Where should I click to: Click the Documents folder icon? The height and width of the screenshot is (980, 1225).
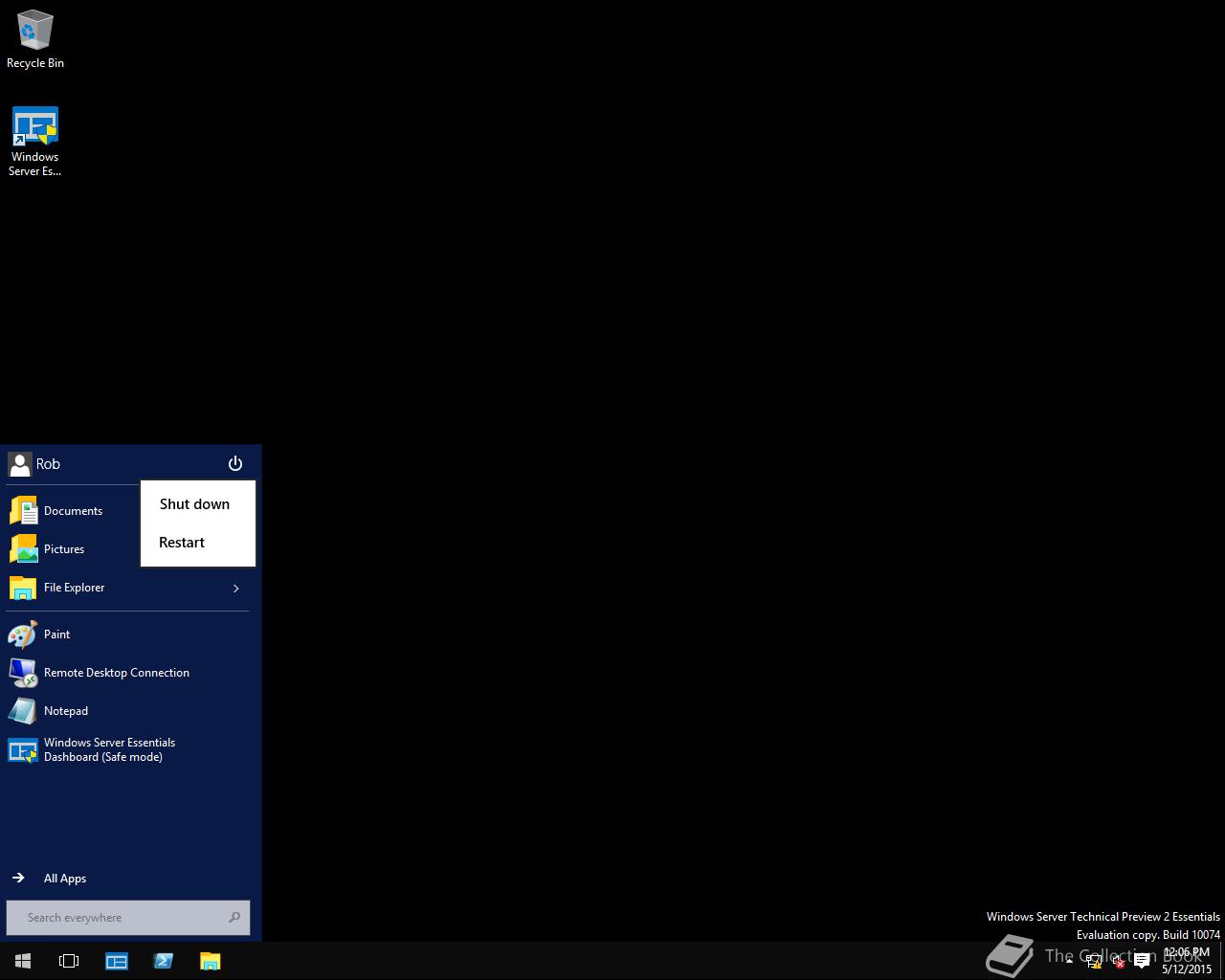[23, 511]
